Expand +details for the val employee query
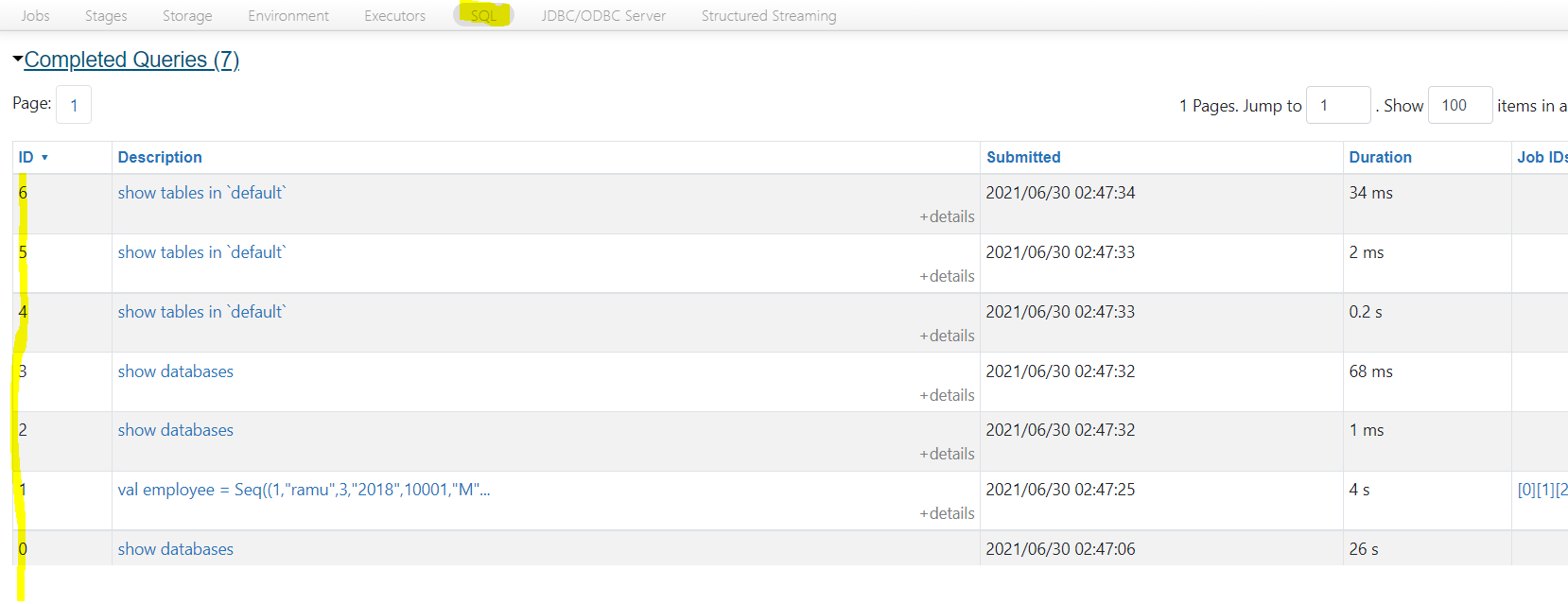 click(x=947, y=513)
